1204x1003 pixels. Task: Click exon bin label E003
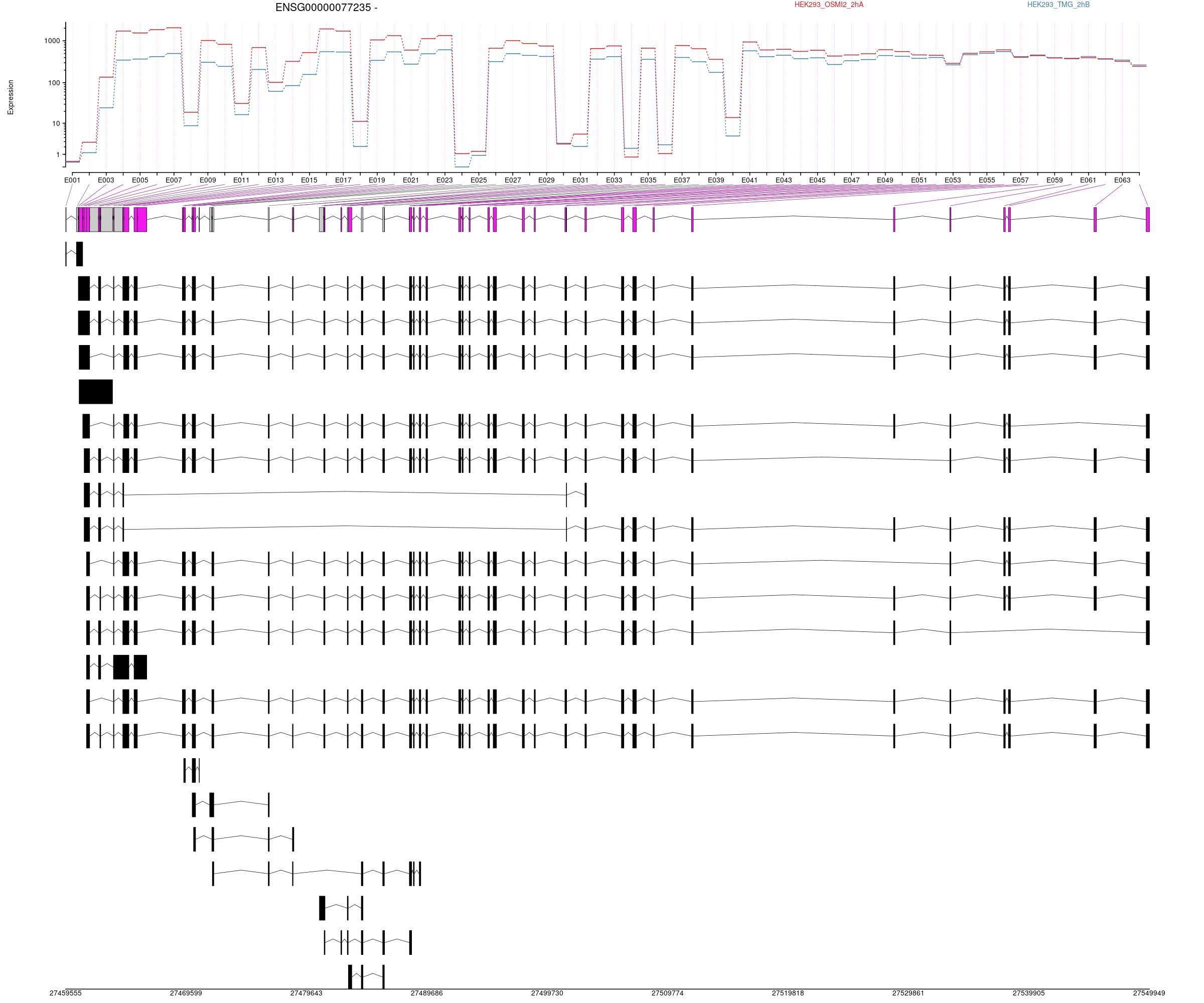pyautogui.click(x=106, y=180)
